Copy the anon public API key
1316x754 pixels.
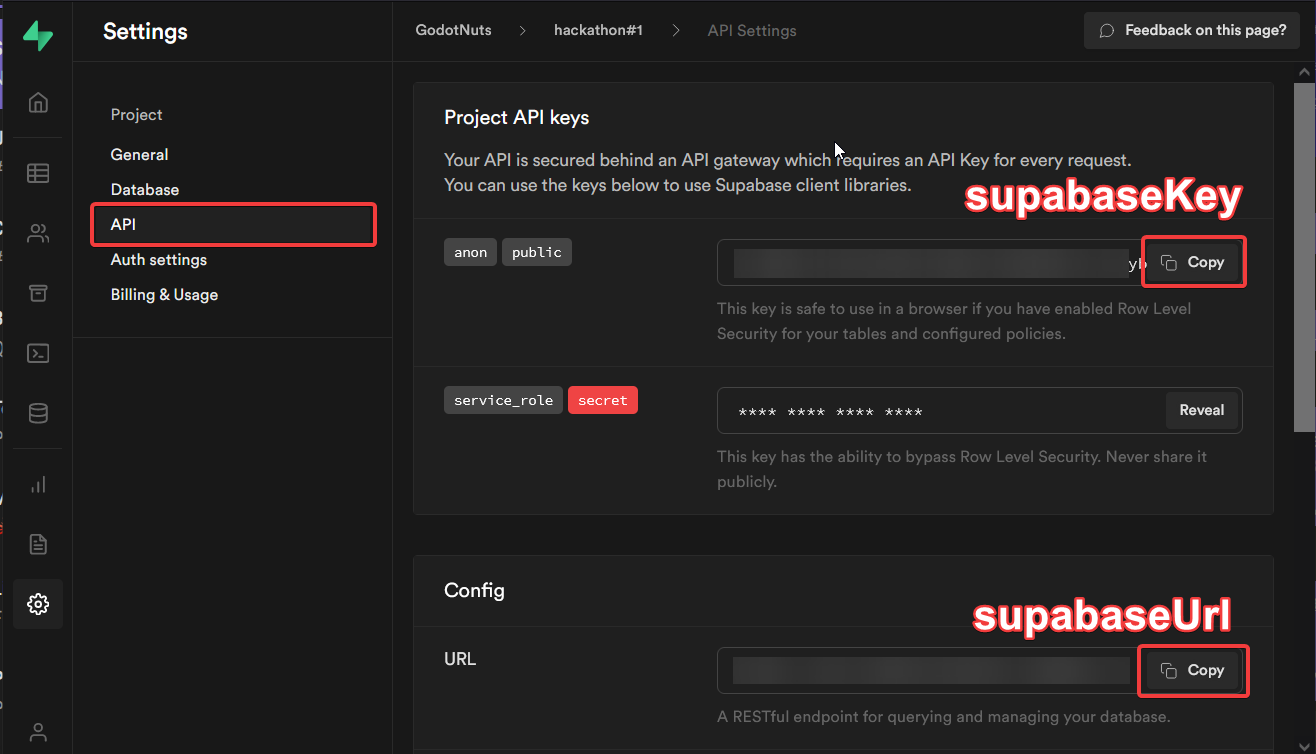pyautogui.click(x=1193, y=262)
